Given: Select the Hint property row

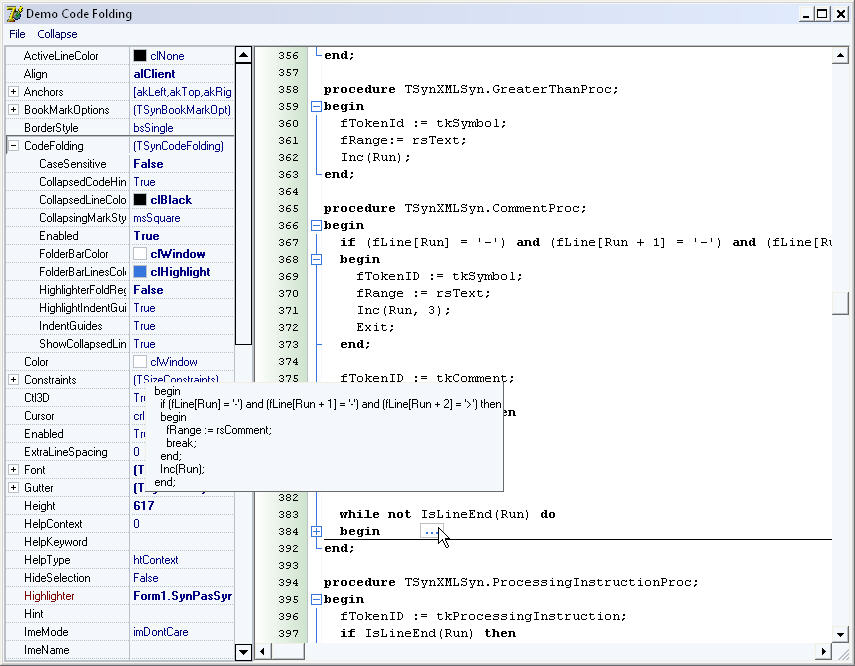Looking at the screenshot, I should pos(120,614).
